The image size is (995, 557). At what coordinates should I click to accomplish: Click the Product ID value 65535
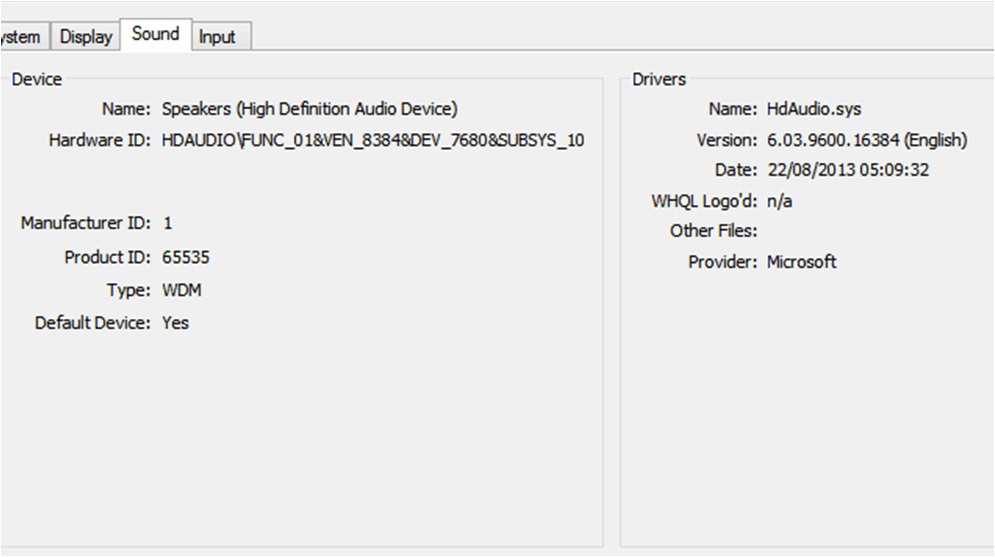[185, 258]
